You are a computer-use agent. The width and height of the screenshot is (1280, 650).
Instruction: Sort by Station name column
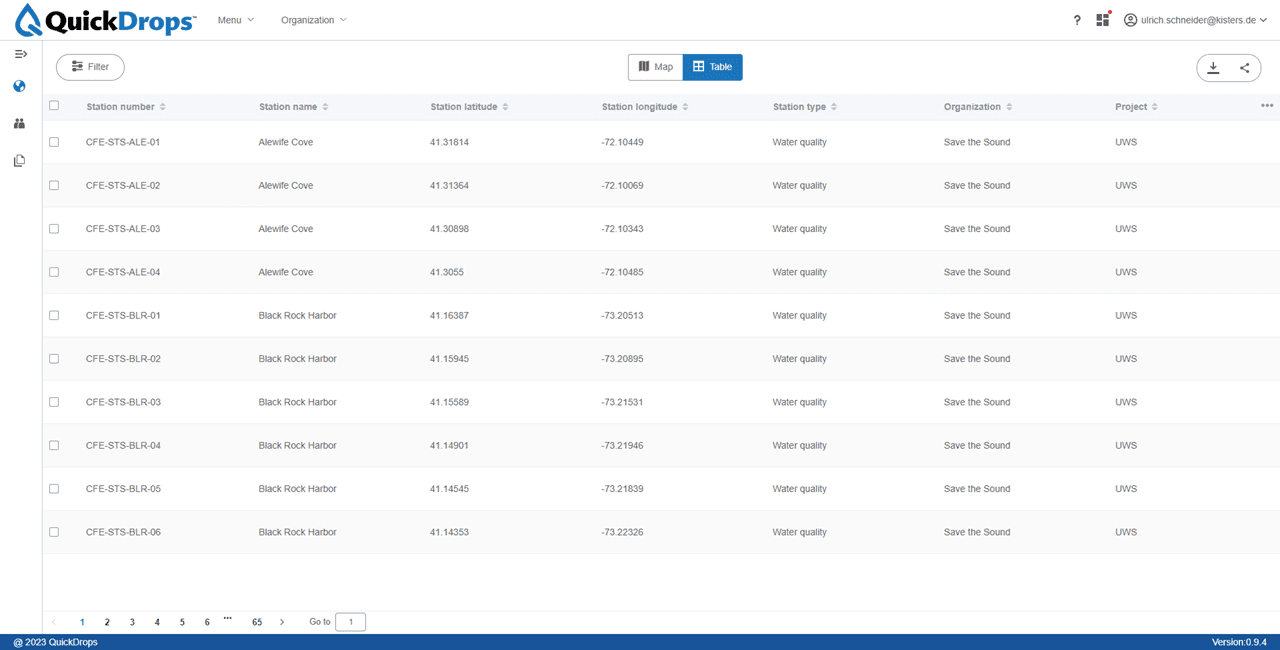click(325, 107)
